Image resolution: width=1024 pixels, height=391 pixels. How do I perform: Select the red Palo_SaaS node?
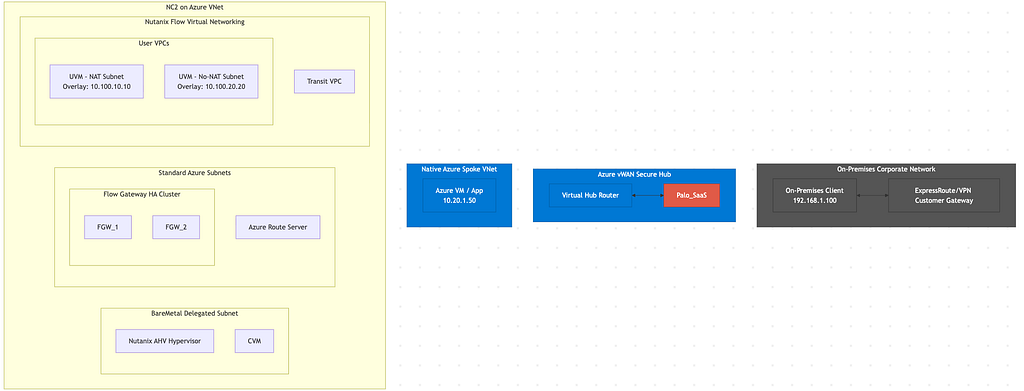tap(692, 195)
